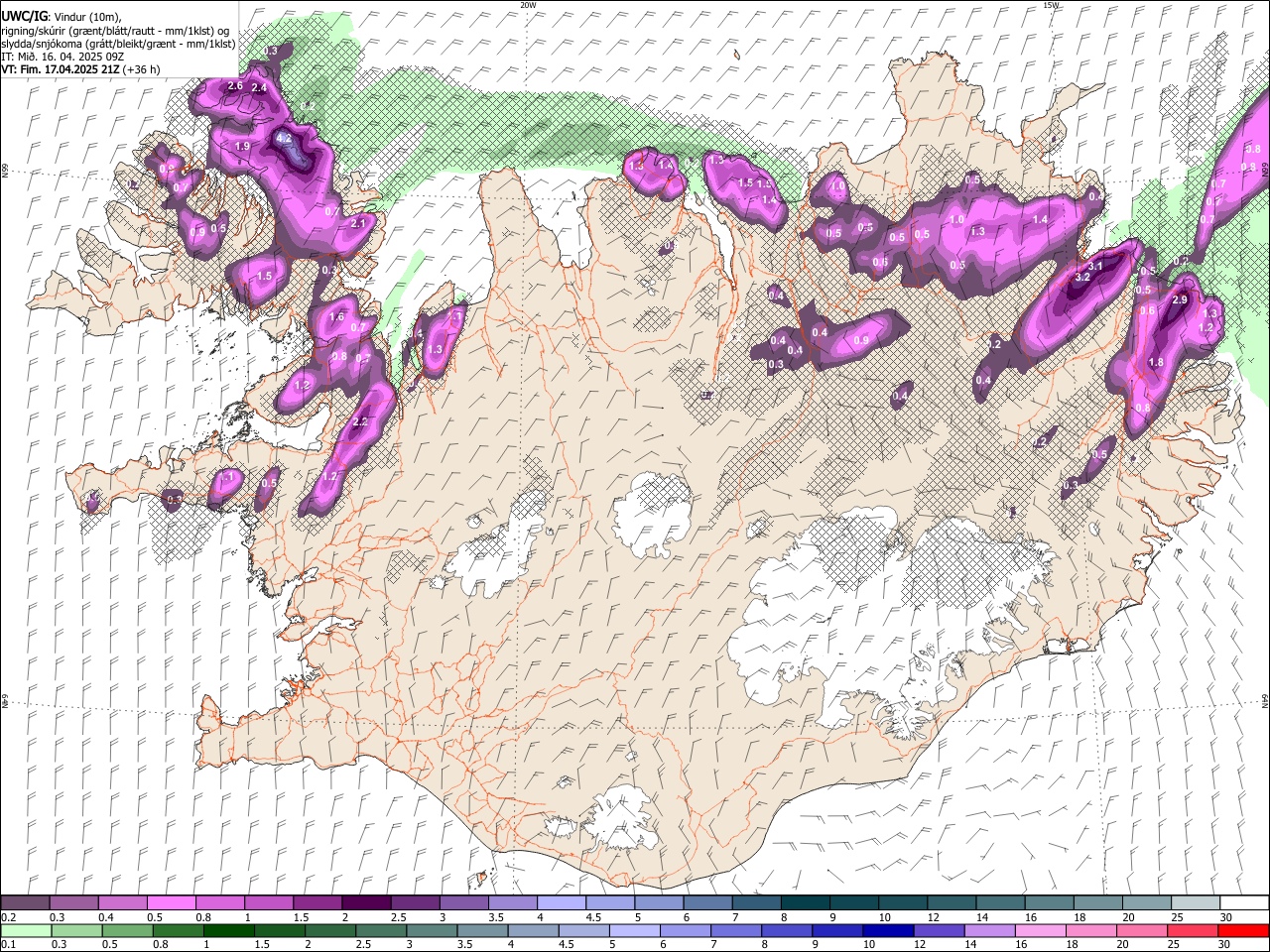Click the '2.9' precipitation value on the map
Viewport: 1270px width, 952px height.
coord(1181,299)
